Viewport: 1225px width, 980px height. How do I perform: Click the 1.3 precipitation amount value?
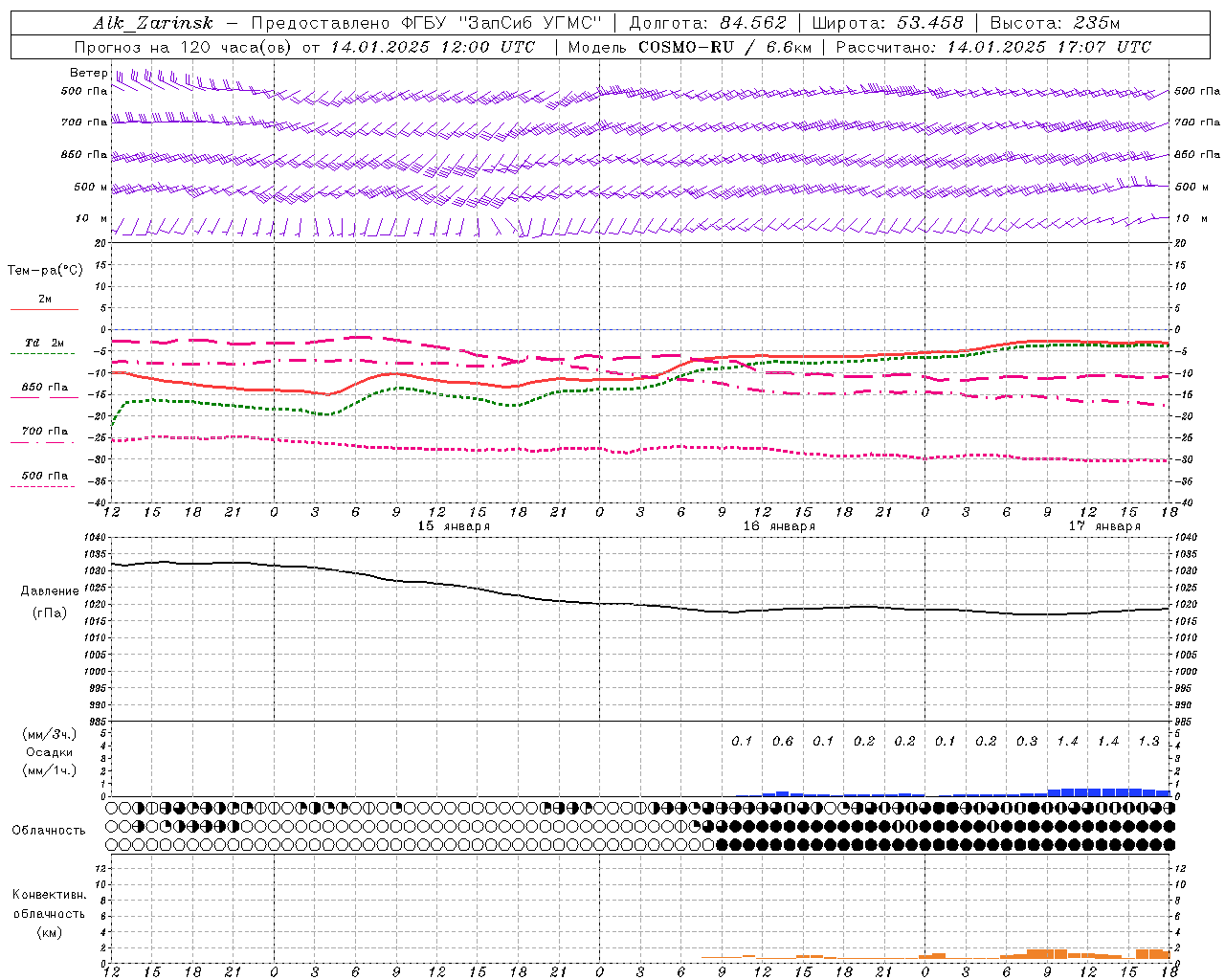tap(1148, 741)
